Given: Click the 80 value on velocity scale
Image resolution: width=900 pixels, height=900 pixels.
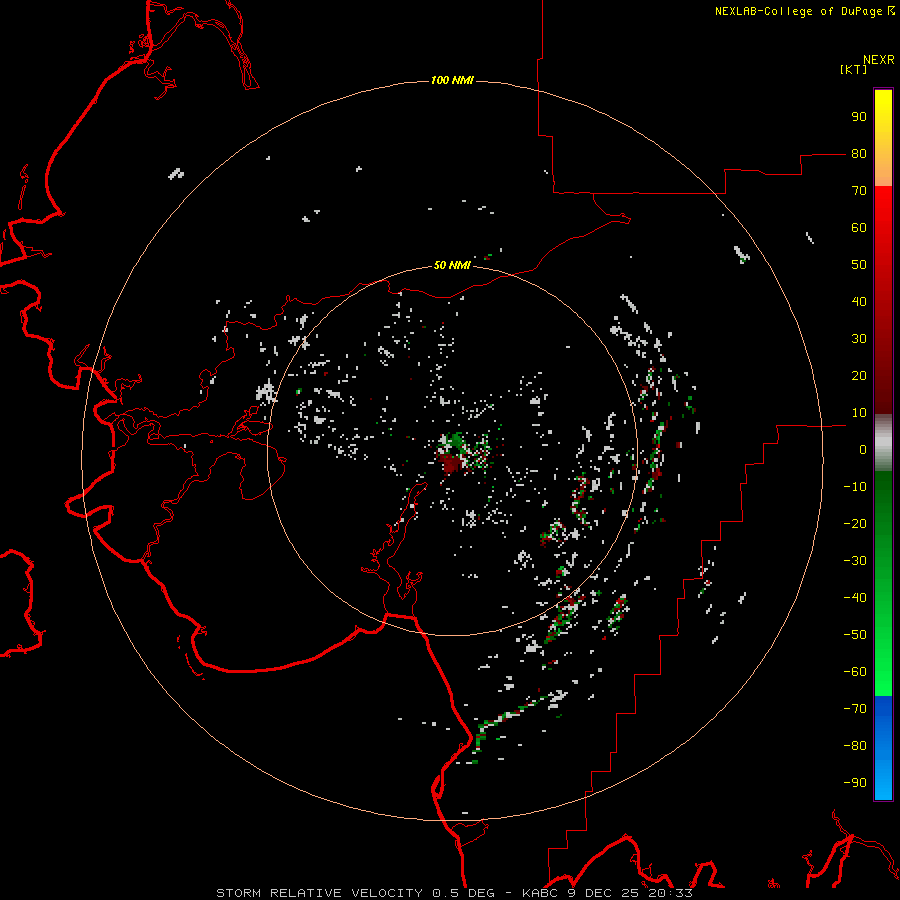Looking at the screenshot, I should (859, 154).
